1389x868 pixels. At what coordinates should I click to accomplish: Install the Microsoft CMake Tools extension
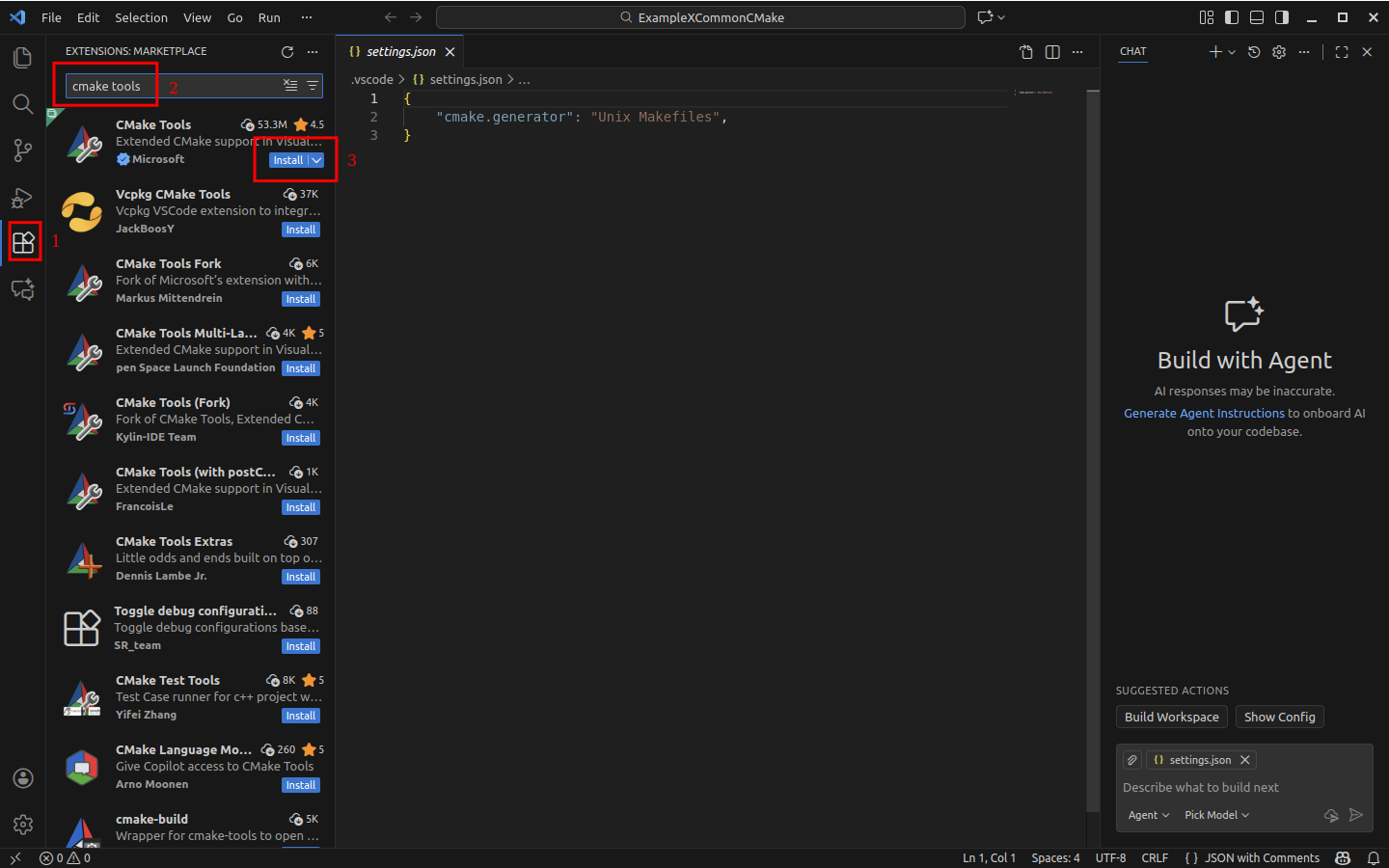[287, 160]
